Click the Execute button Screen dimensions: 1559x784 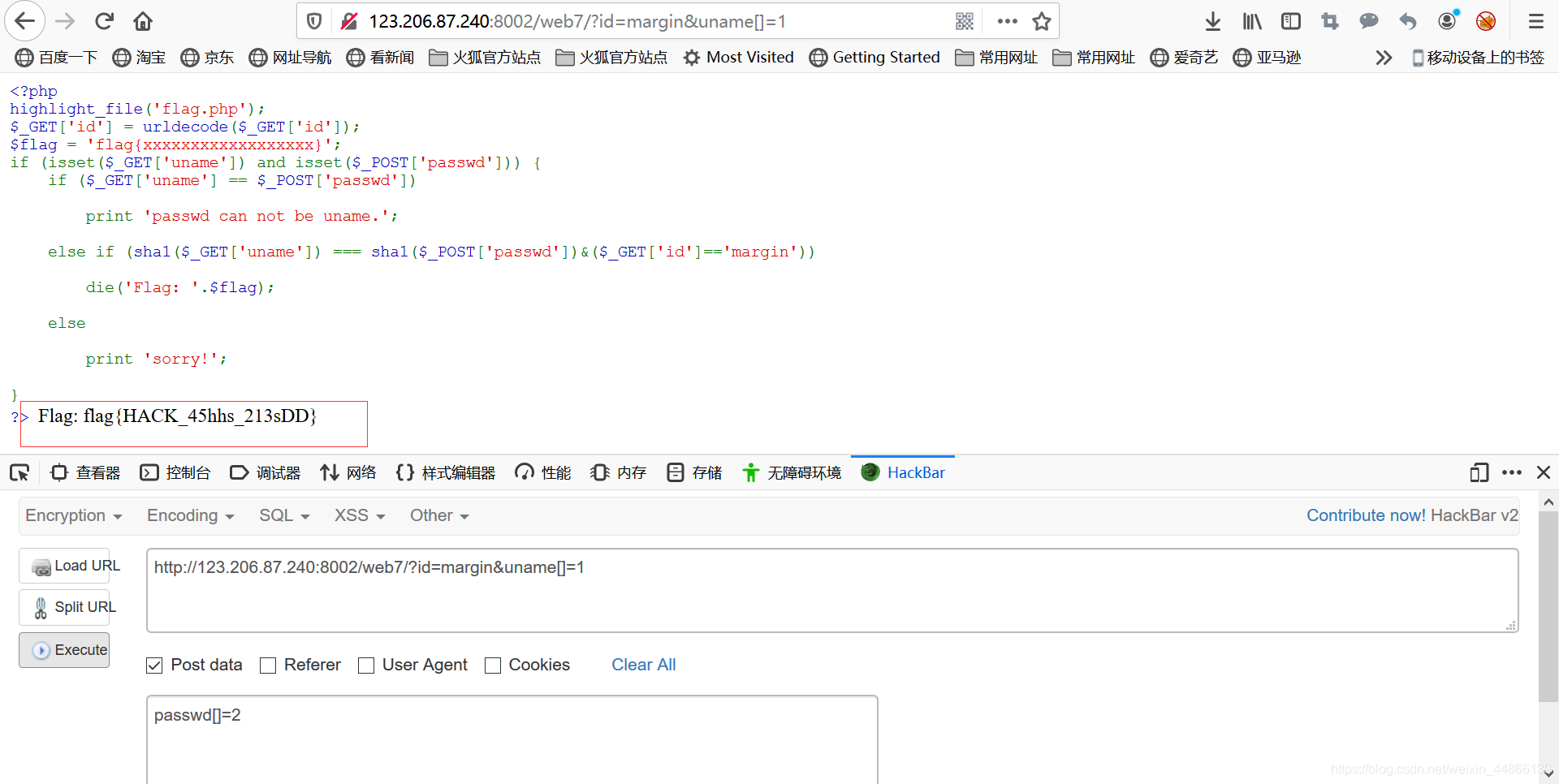click(x=64, y=650)
